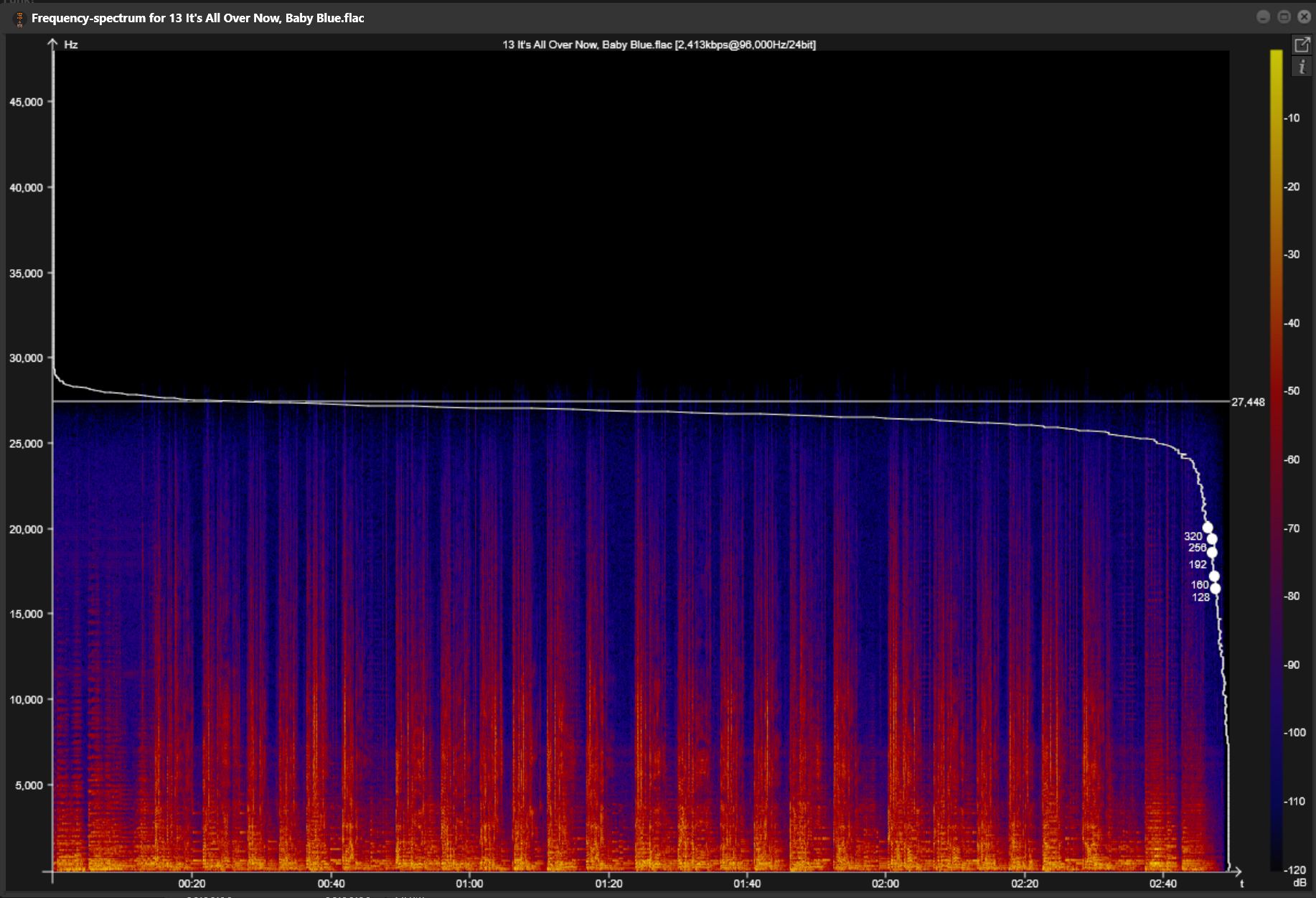Click the 20,000 Hz axis label
The width and height of the screenshot is (1316, 898).
[x=26, y=529]
